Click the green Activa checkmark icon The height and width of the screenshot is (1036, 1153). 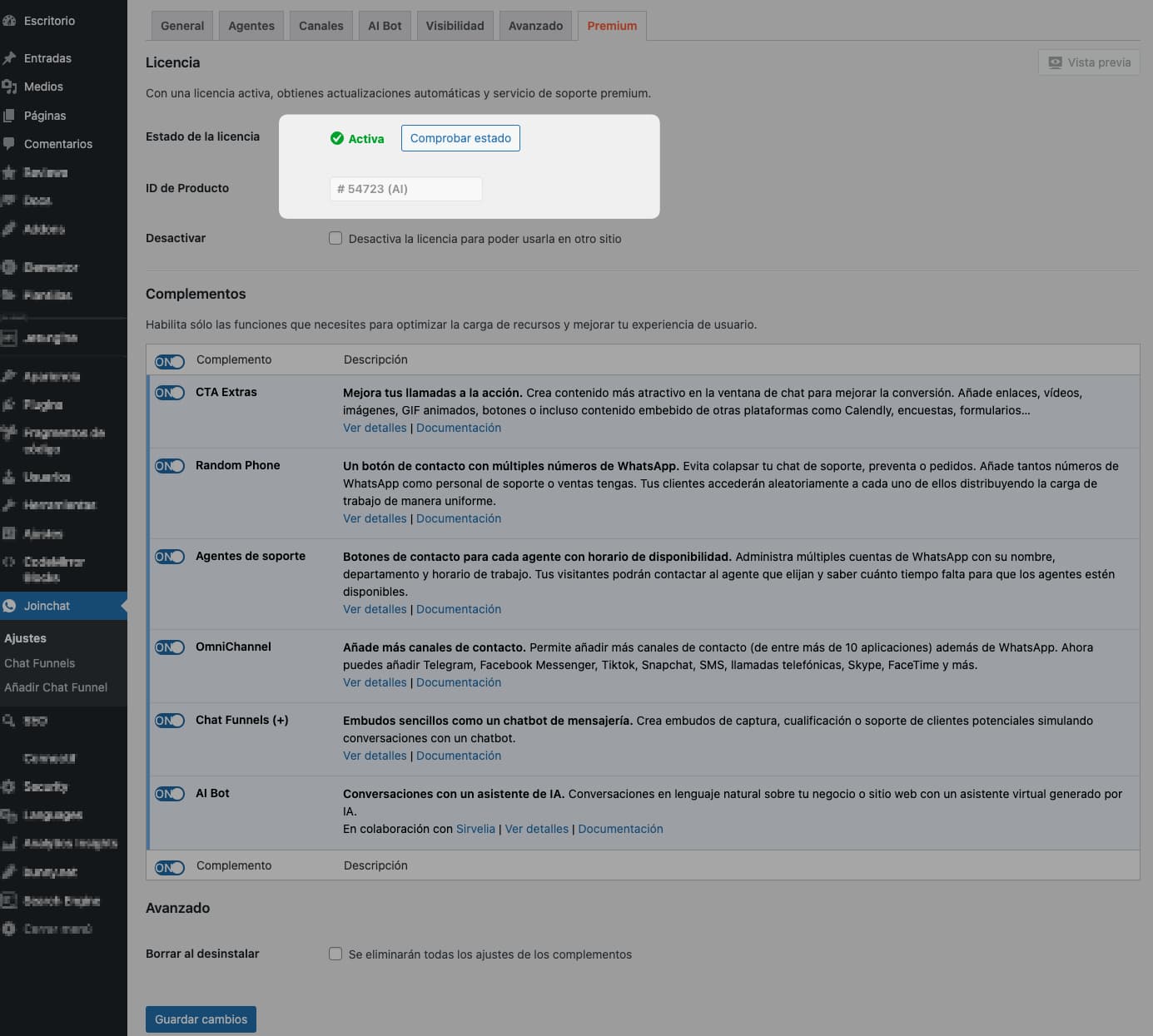pyautogui.click(x=337, y=139)
